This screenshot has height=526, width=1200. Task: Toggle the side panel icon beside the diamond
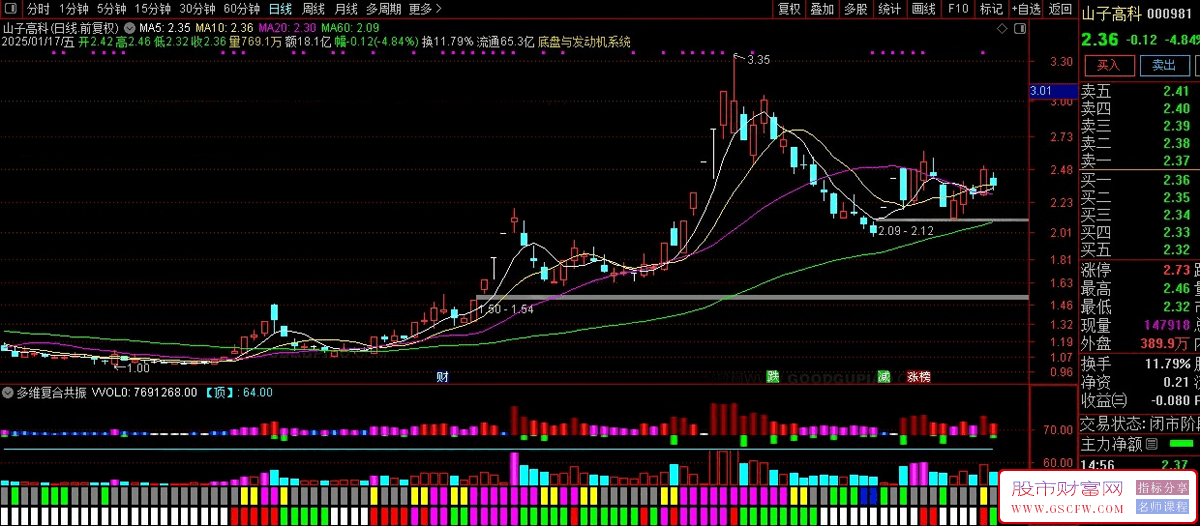pos(1020,31)
